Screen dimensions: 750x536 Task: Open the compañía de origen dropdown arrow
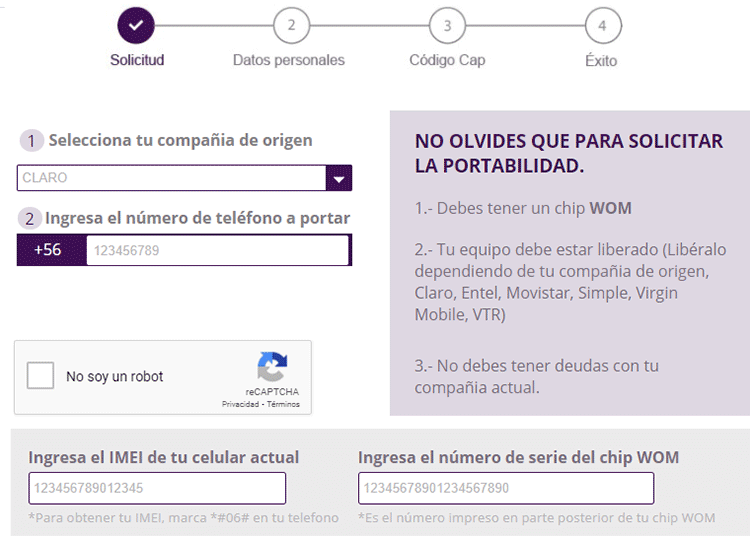pos(339,178)
